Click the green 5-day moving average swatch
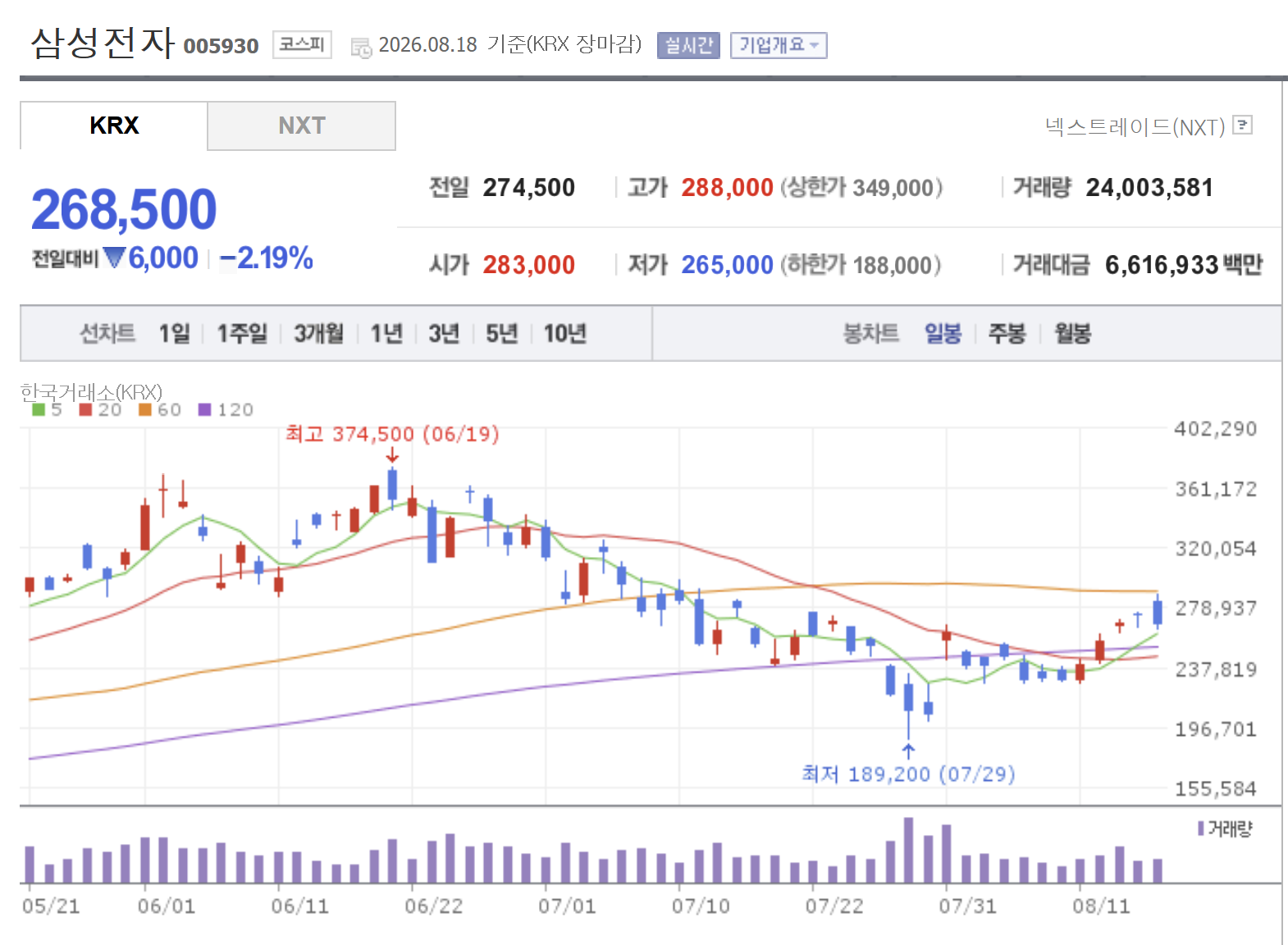1288x945 pixels. (x=39, y=409)
